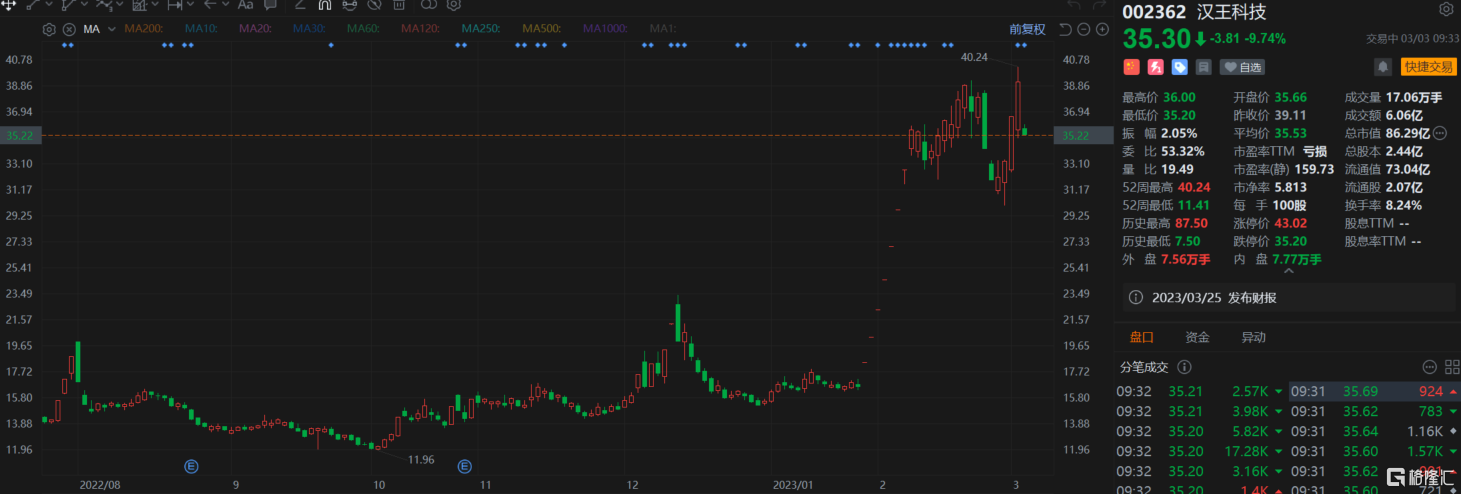
Task: Click the MA250 indicator label
Action: [x=481, y=29]
